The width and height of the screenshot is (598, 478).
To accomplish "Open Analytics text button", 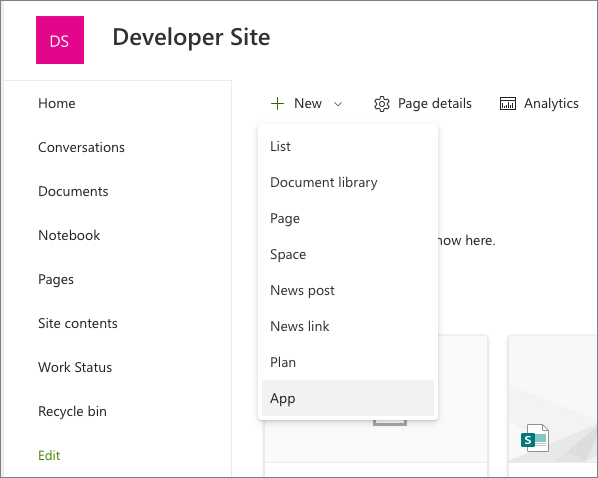I will 551,103.
